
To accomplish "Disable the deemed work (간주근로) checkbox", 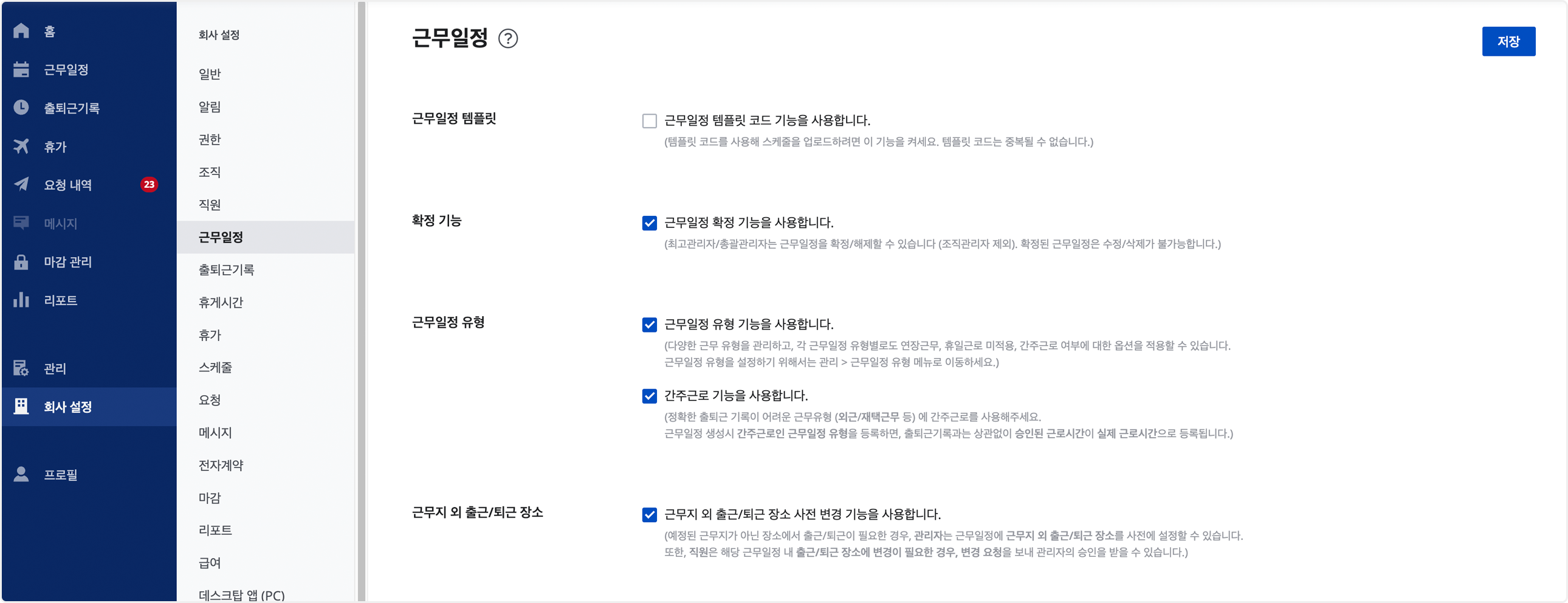I will [x=650, y=396].
